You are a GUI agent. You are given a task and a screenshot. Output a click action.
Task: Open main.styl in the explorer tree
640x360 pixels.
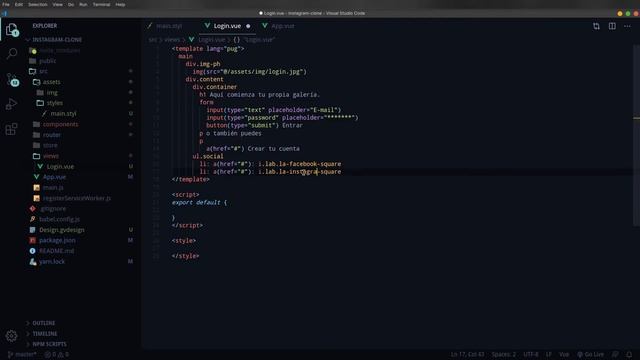[63, 113]
